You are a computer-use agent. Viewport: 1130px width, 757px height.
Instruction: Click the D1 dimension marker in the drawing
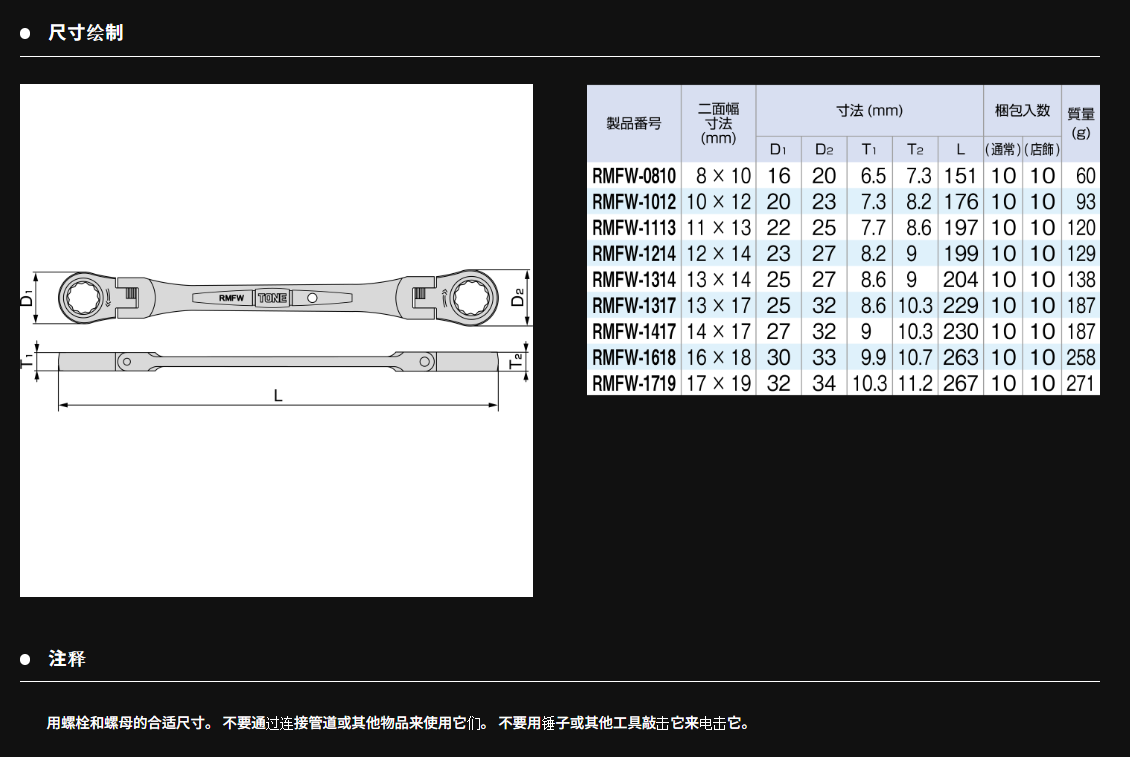28,297
